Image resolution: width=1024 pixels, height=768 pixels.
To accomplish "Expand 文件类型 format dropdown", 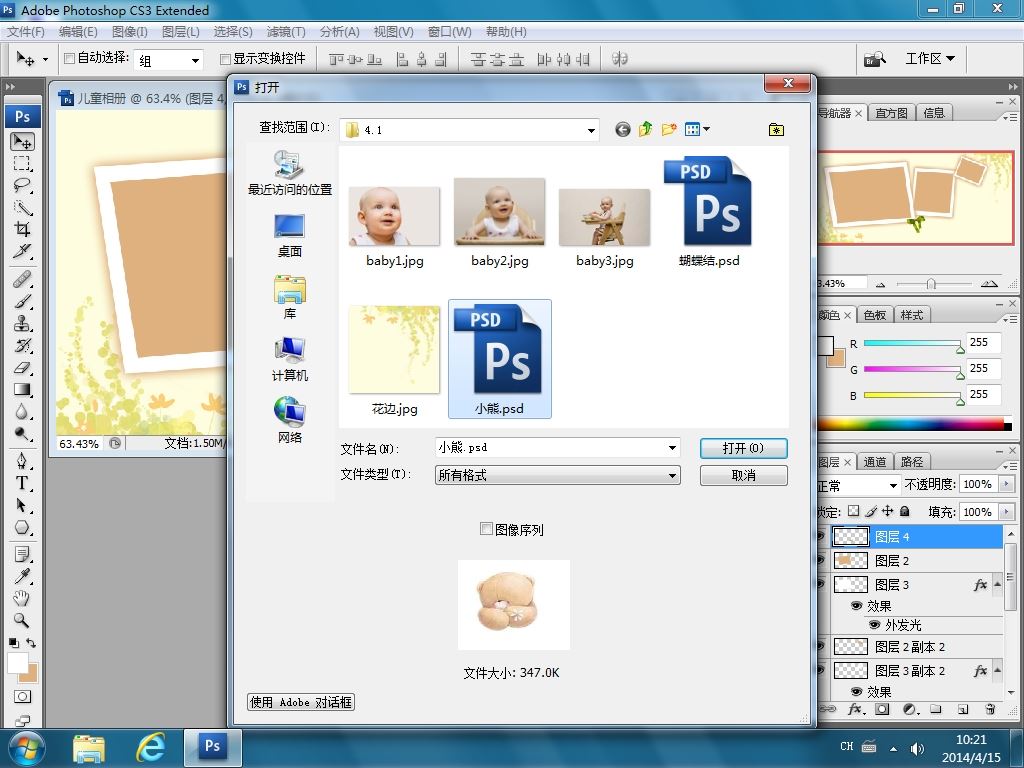I will 672,475.
